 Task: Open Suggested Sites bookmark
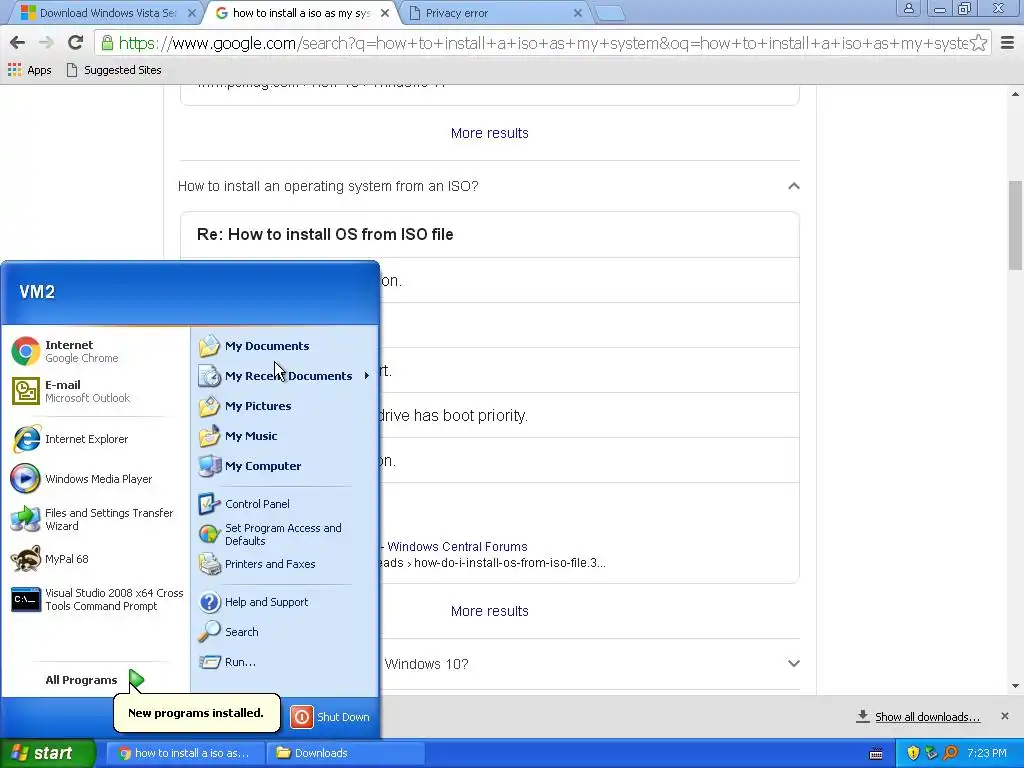coord(114,70)
